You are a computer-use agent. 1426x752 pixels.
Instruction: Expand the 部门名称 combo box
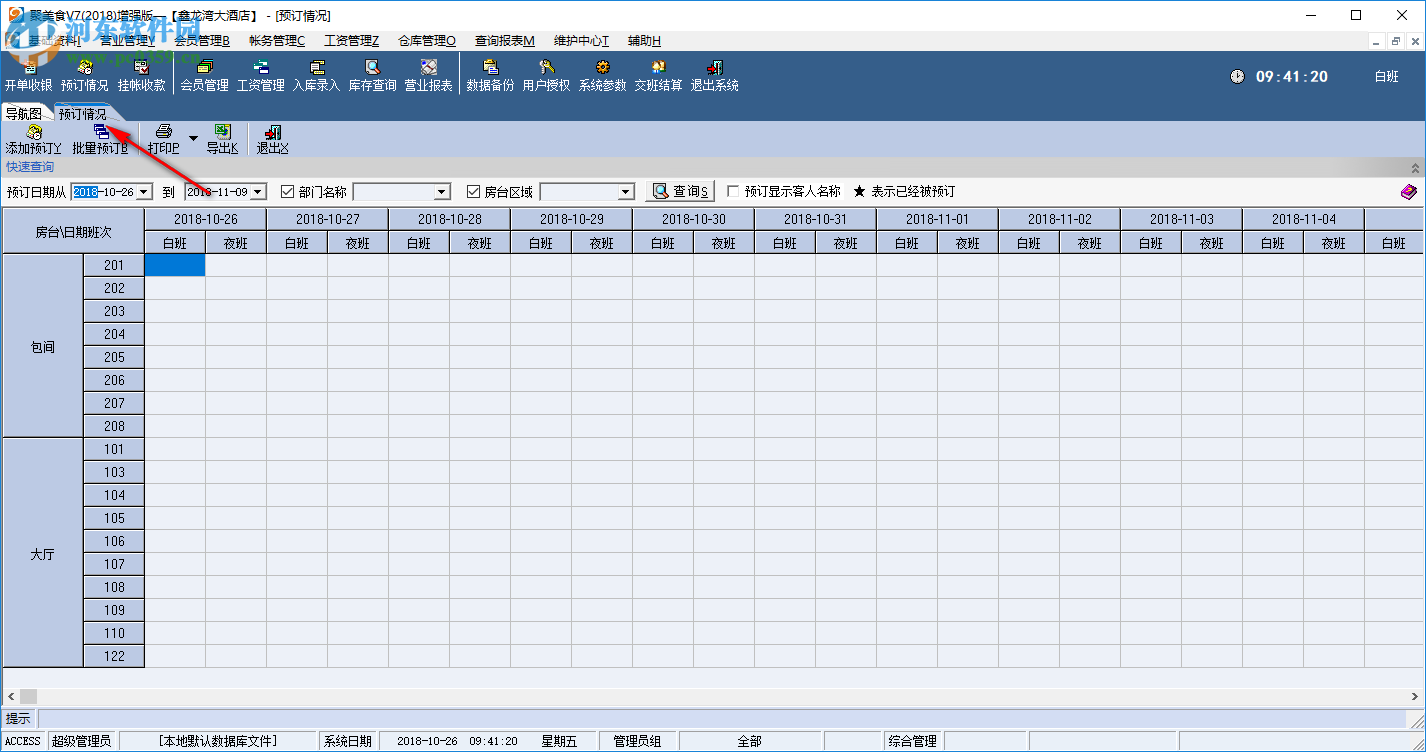(442, 192)
